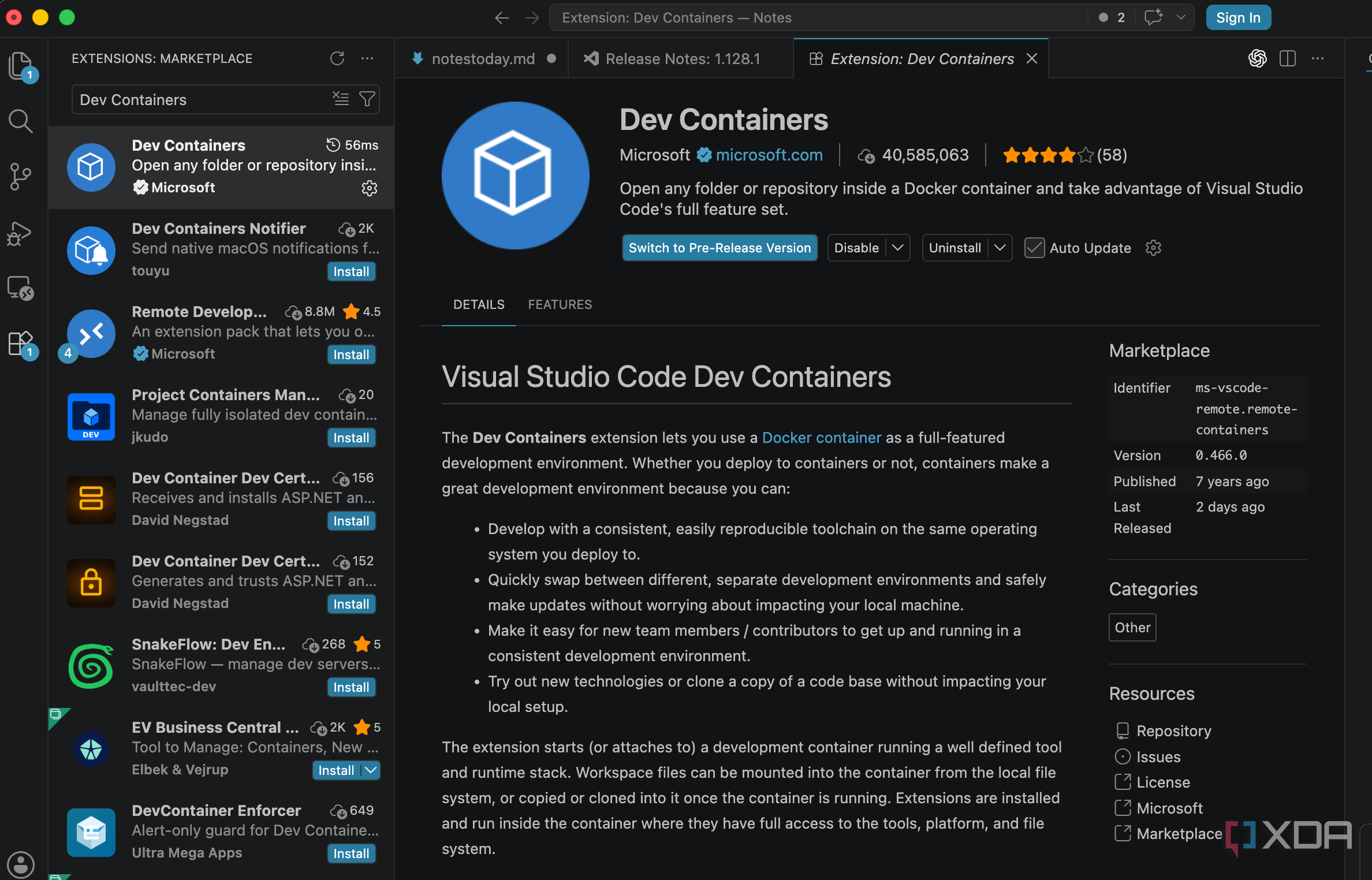Screen dimensions: 1372x880
Task: Toggle Auto Update checkbox
Action: (1034, 248)
